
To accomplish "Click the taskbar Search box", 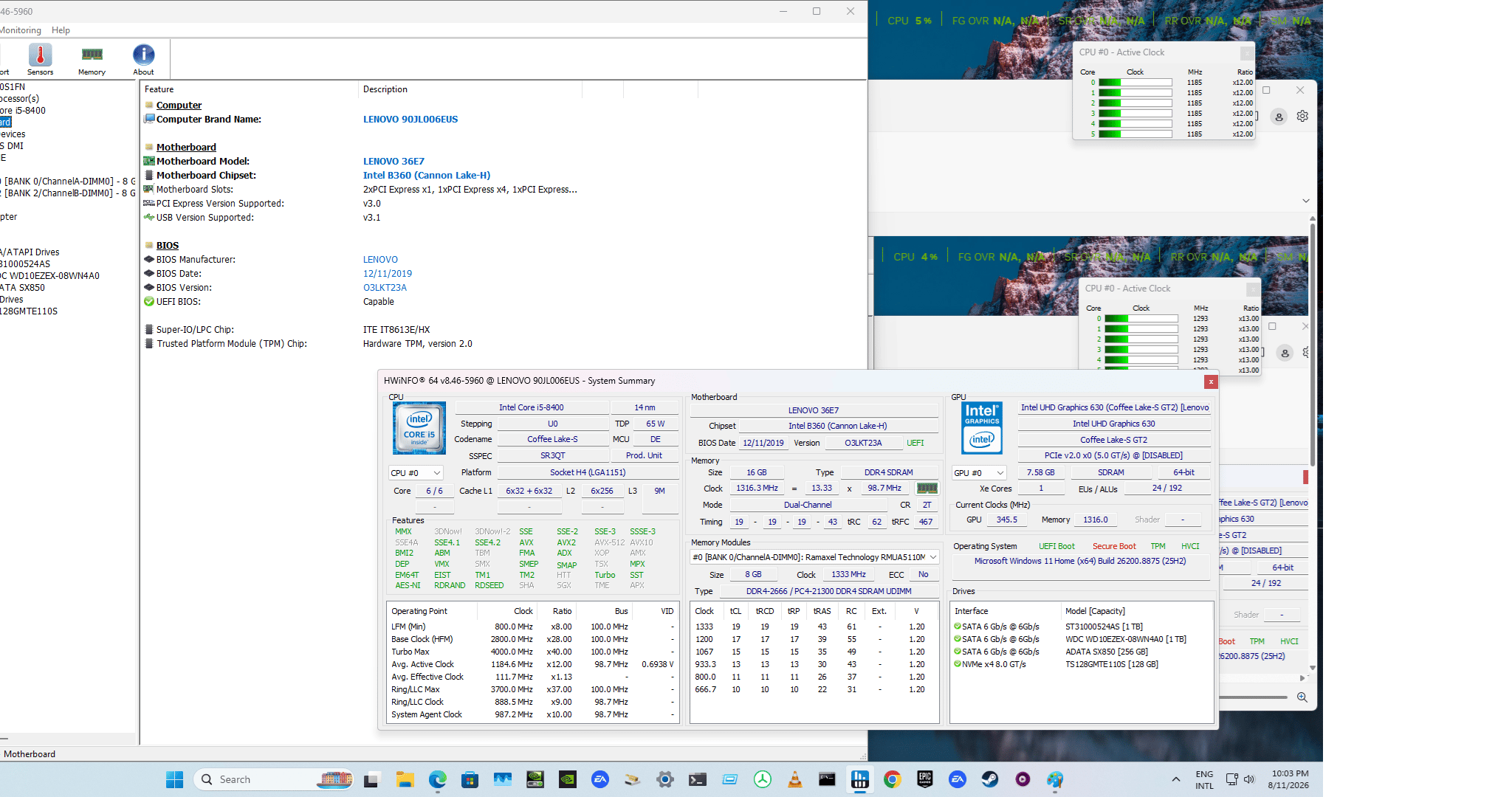I will [273, 779].
